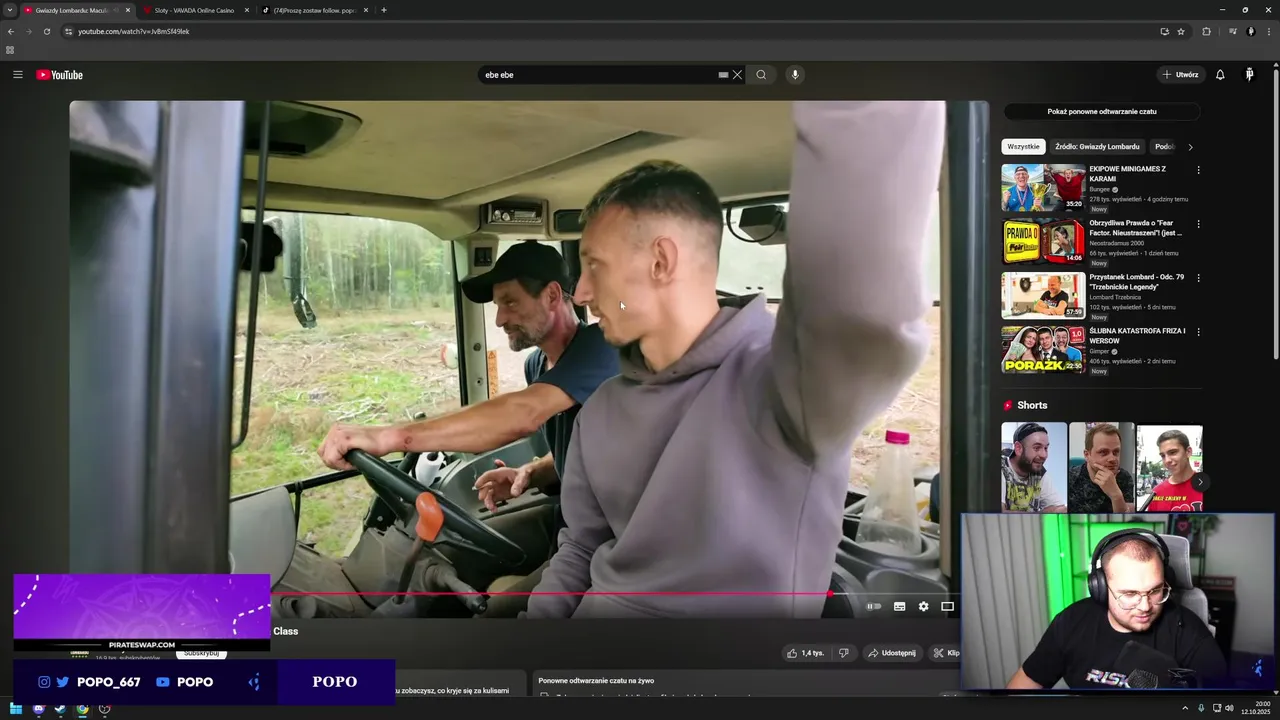1280x720 pixels.
Task: Open more options for Obrzydliwa Prawda video
Action: click(x=1198, y=224)
